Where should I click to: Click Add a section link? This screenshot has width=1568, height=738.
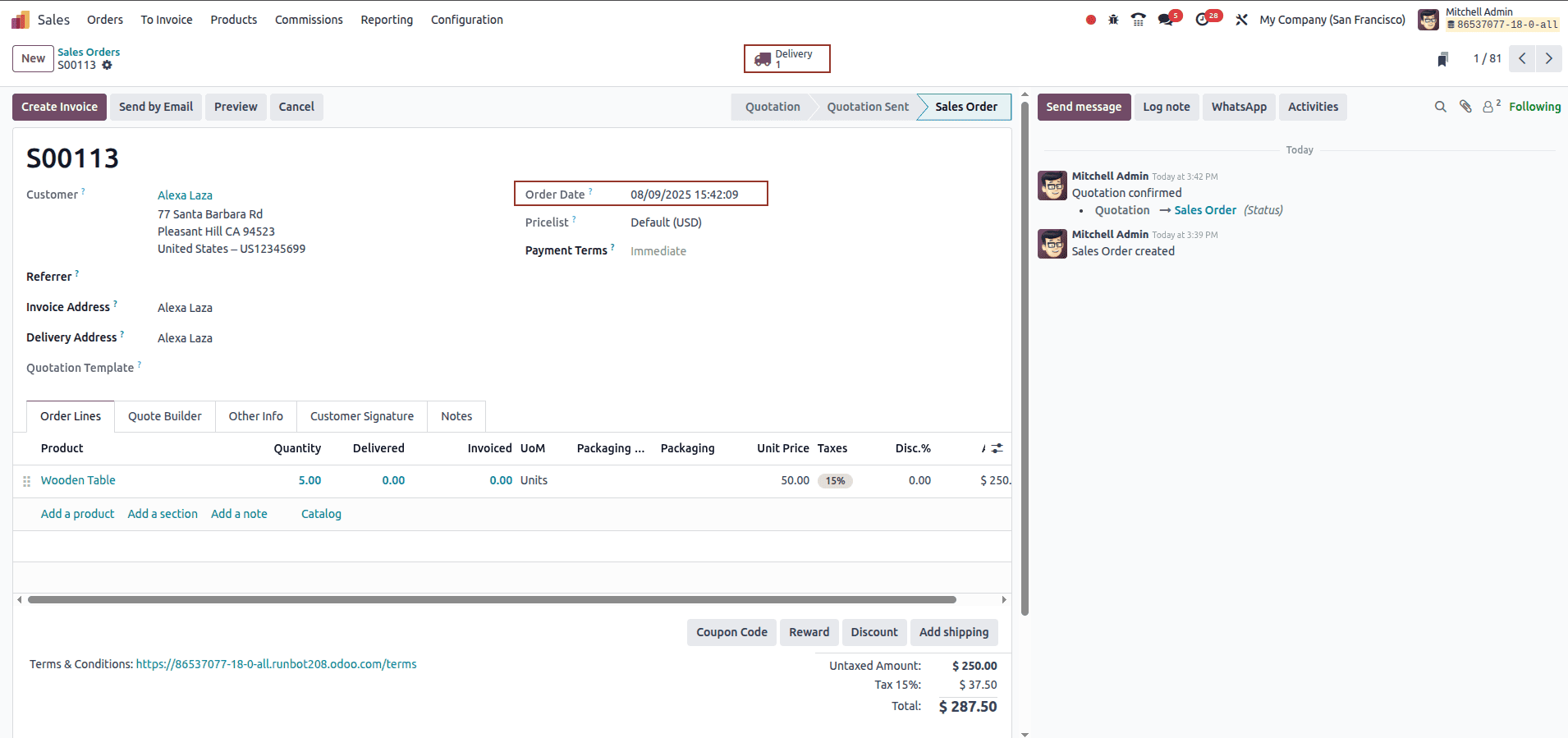pyautogui.click(x=163, y=514)
